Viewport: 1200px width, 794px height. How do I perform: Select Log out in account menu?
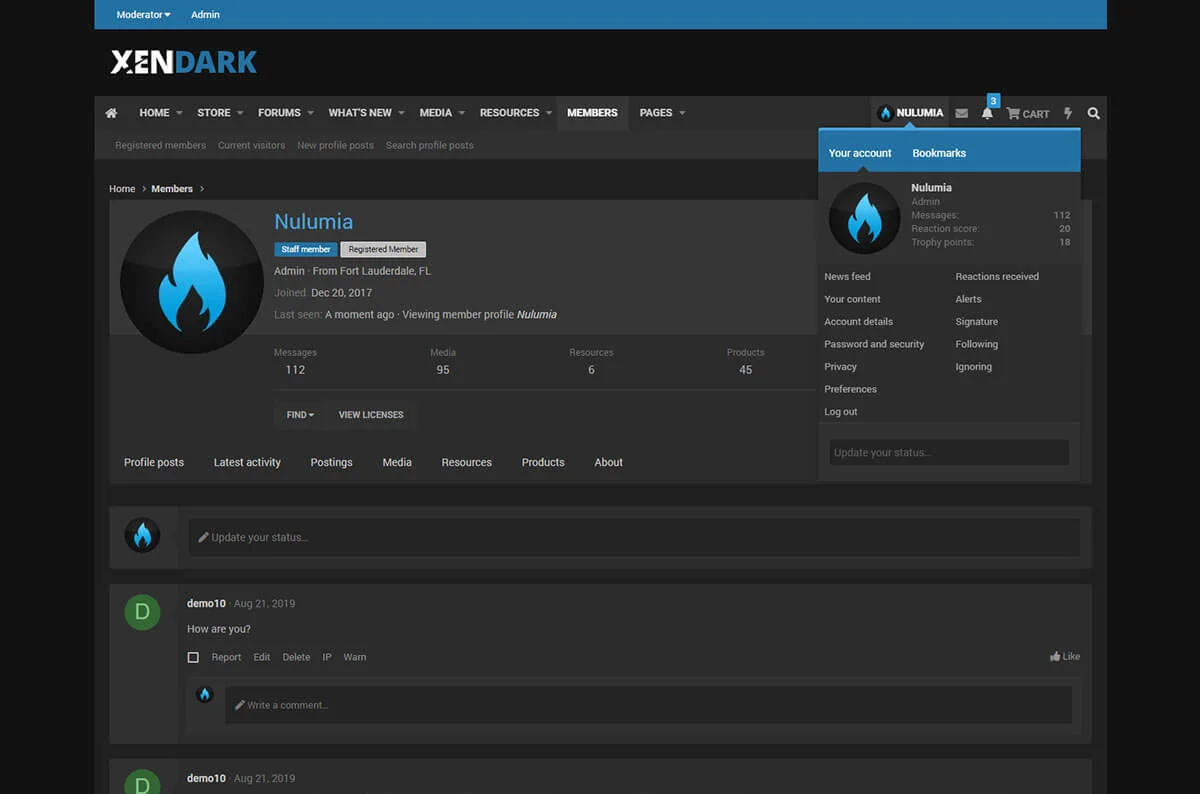[840, 412]
